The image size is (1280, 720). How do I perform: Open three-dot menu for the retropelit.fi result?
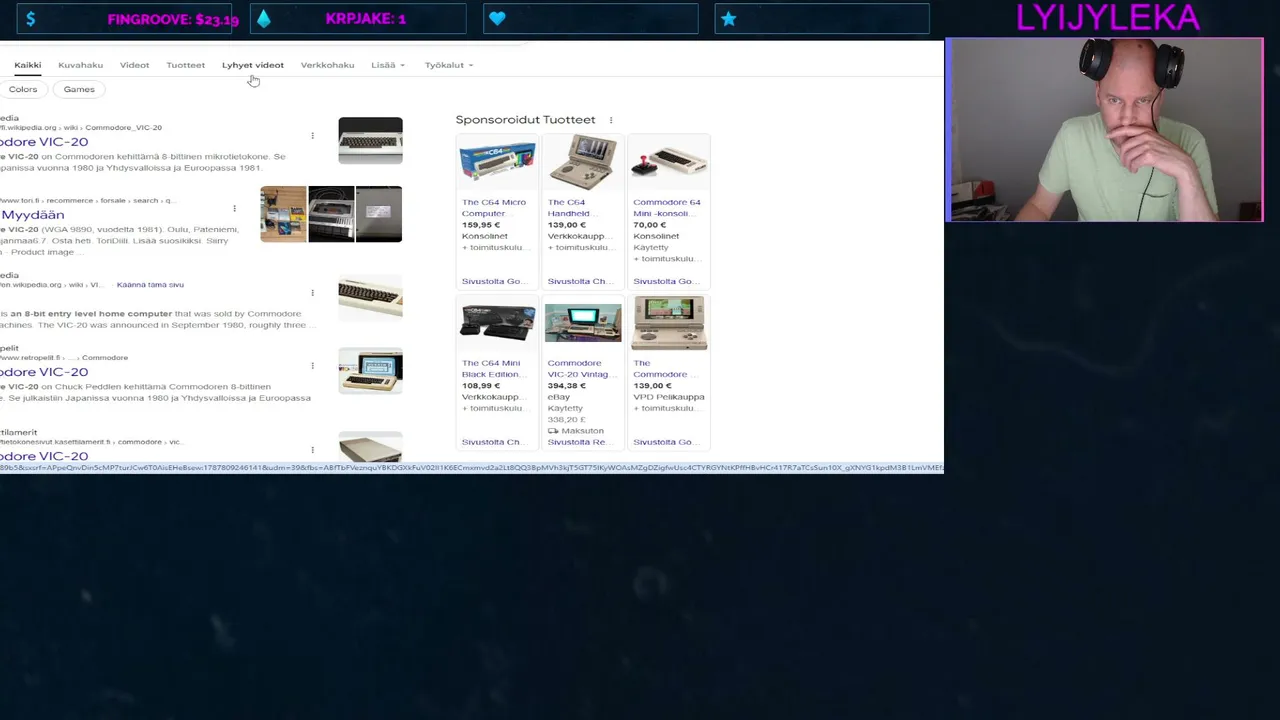coord(312,365)
